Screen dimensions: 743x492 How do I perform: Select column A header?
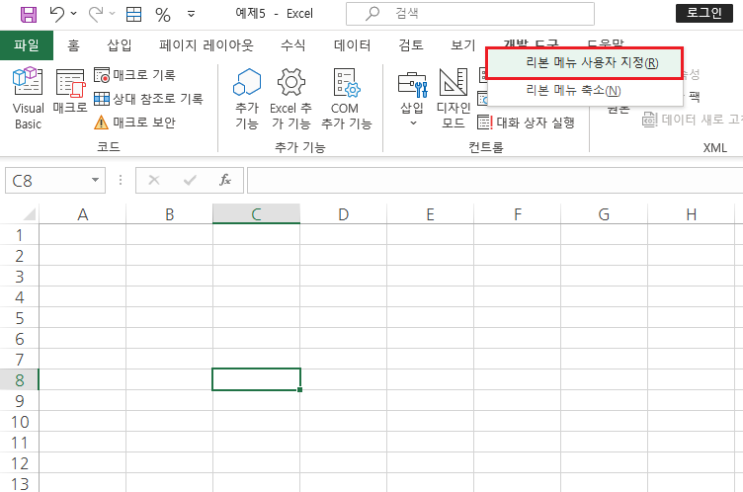click(82, 214)
